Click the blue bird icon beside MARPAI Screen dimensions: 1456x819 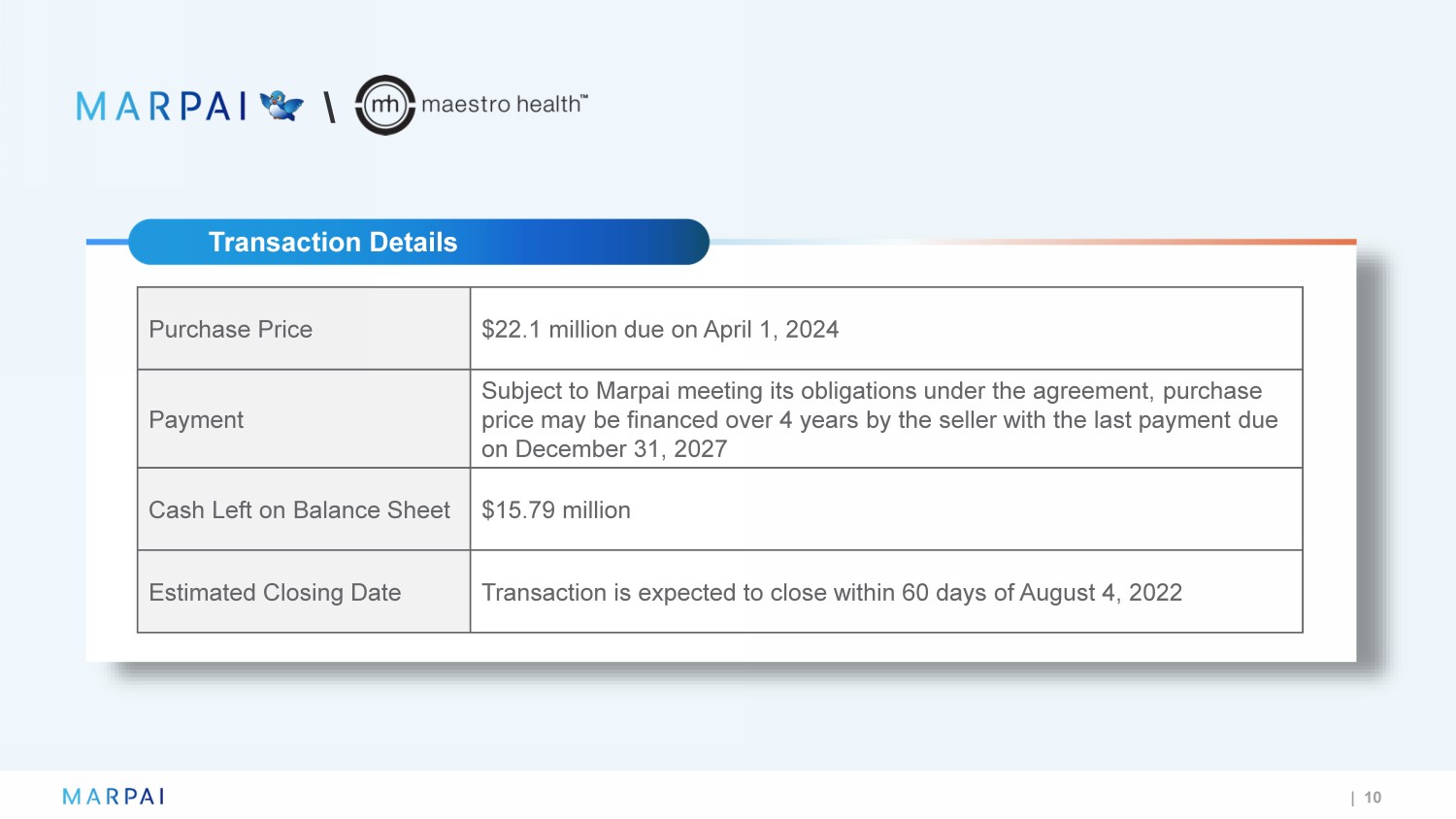click(281, 105)
